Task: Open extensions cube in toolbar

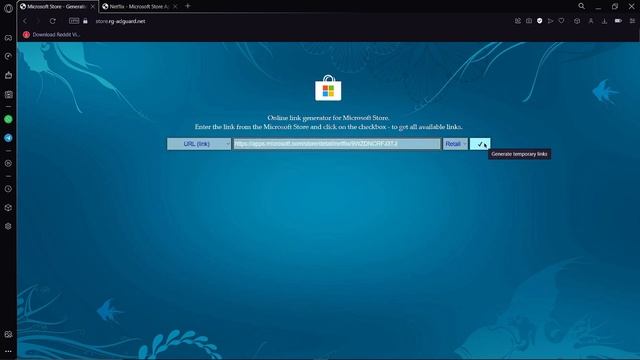Action: 577,21
